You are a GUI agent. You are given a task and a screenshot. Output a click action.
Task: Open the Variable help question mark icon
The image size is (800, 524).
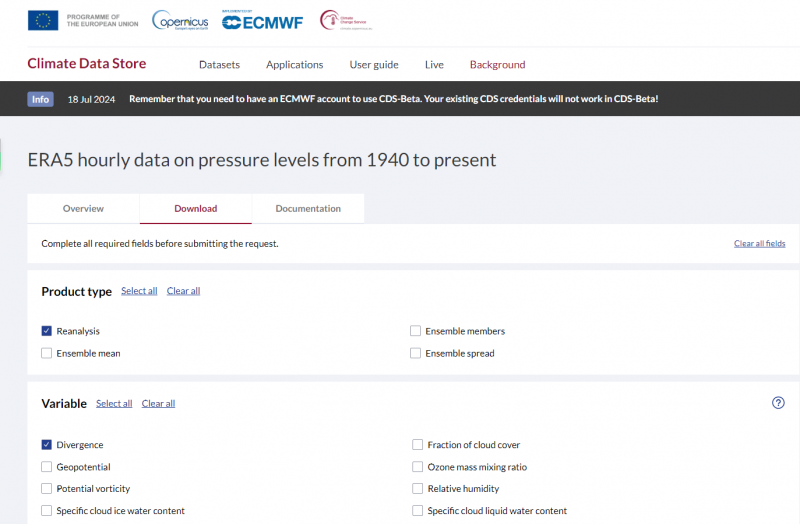click(x=778, y=403)
